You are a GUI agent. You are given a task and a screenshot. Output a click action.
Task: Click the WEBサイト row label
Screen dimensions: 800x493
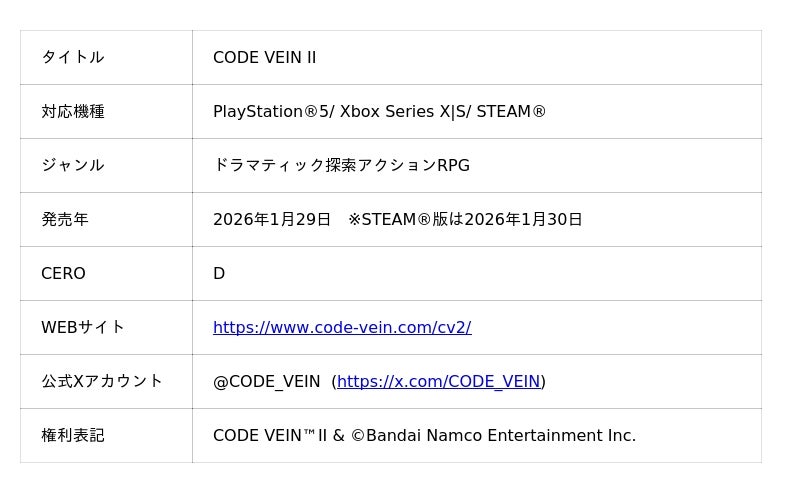[x=83, y=328]
